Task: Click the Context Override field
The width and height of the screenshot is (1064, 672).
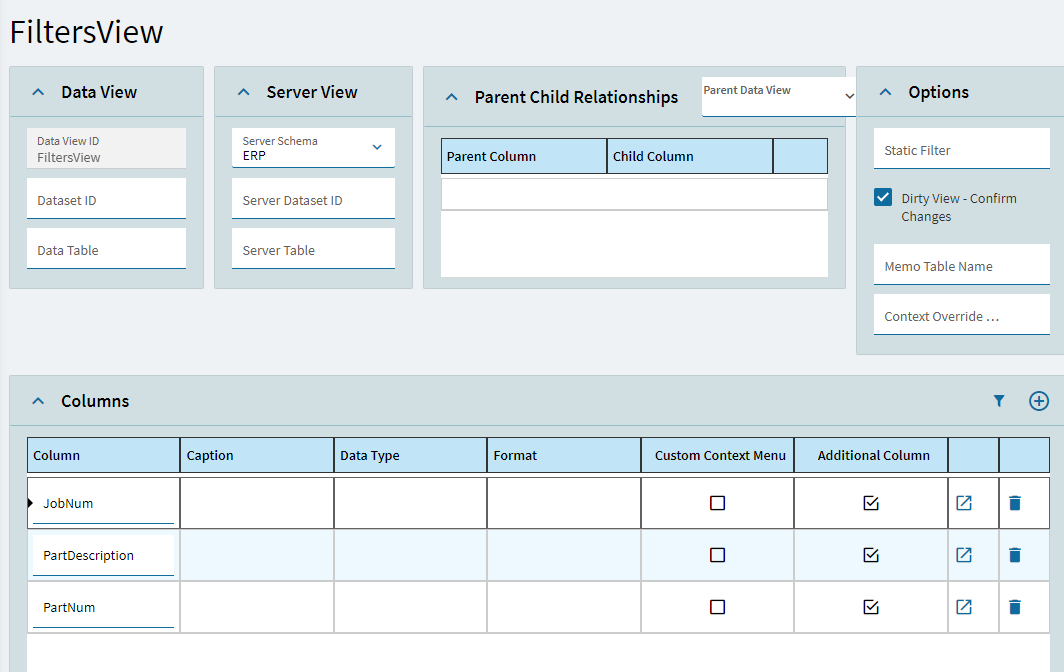Action: pyautogui.click(x=962, y=314)
